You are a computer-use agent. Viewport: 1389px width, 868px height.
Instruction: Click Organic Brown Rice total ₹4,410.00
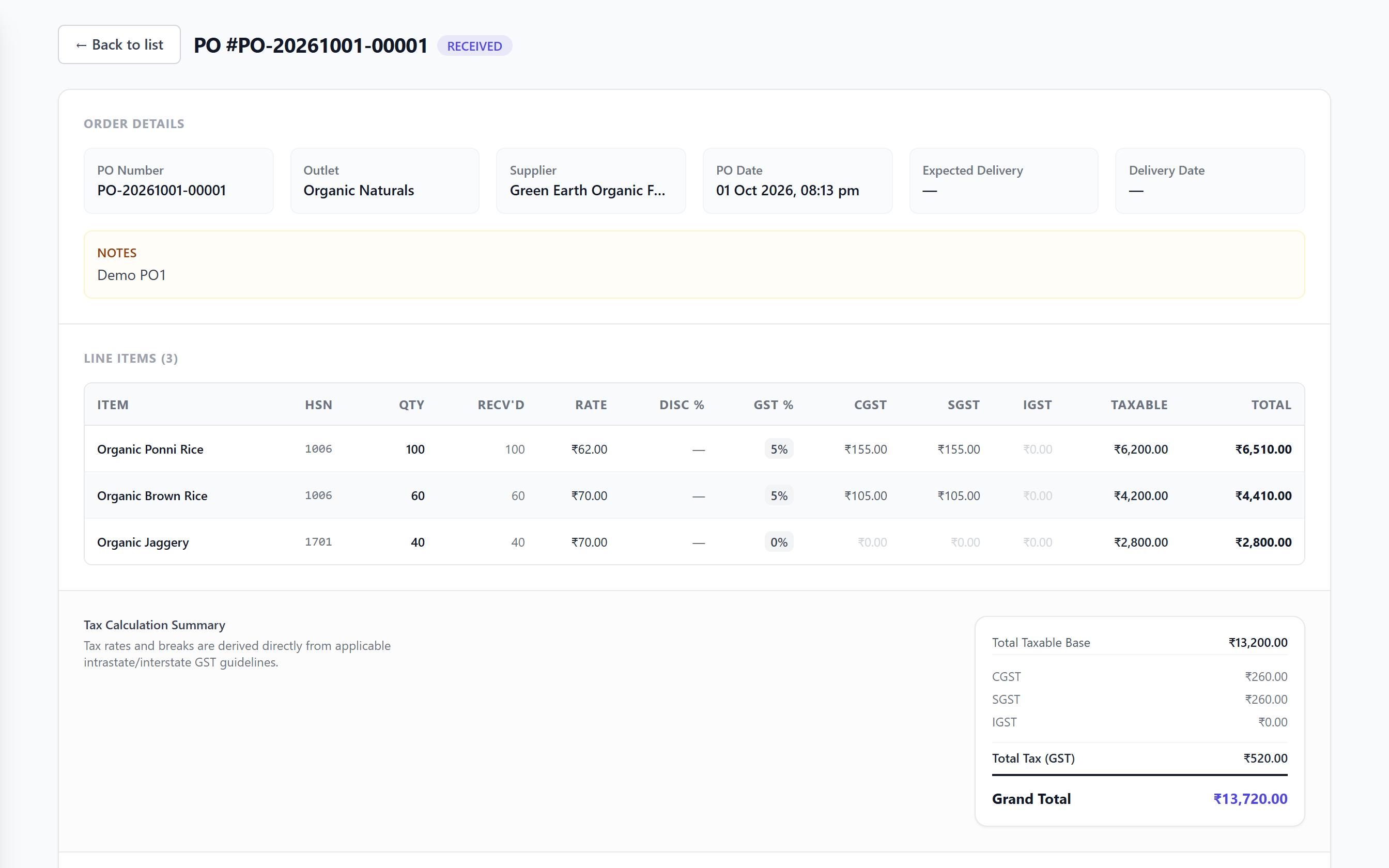click(1263, 495)
